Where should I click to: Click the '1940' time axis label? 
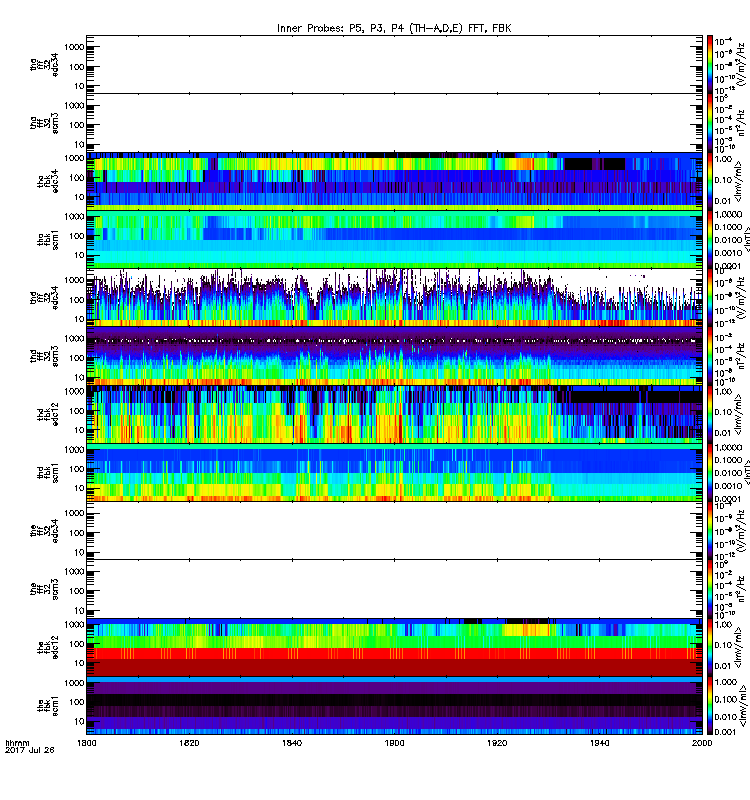tap(599, 743)
